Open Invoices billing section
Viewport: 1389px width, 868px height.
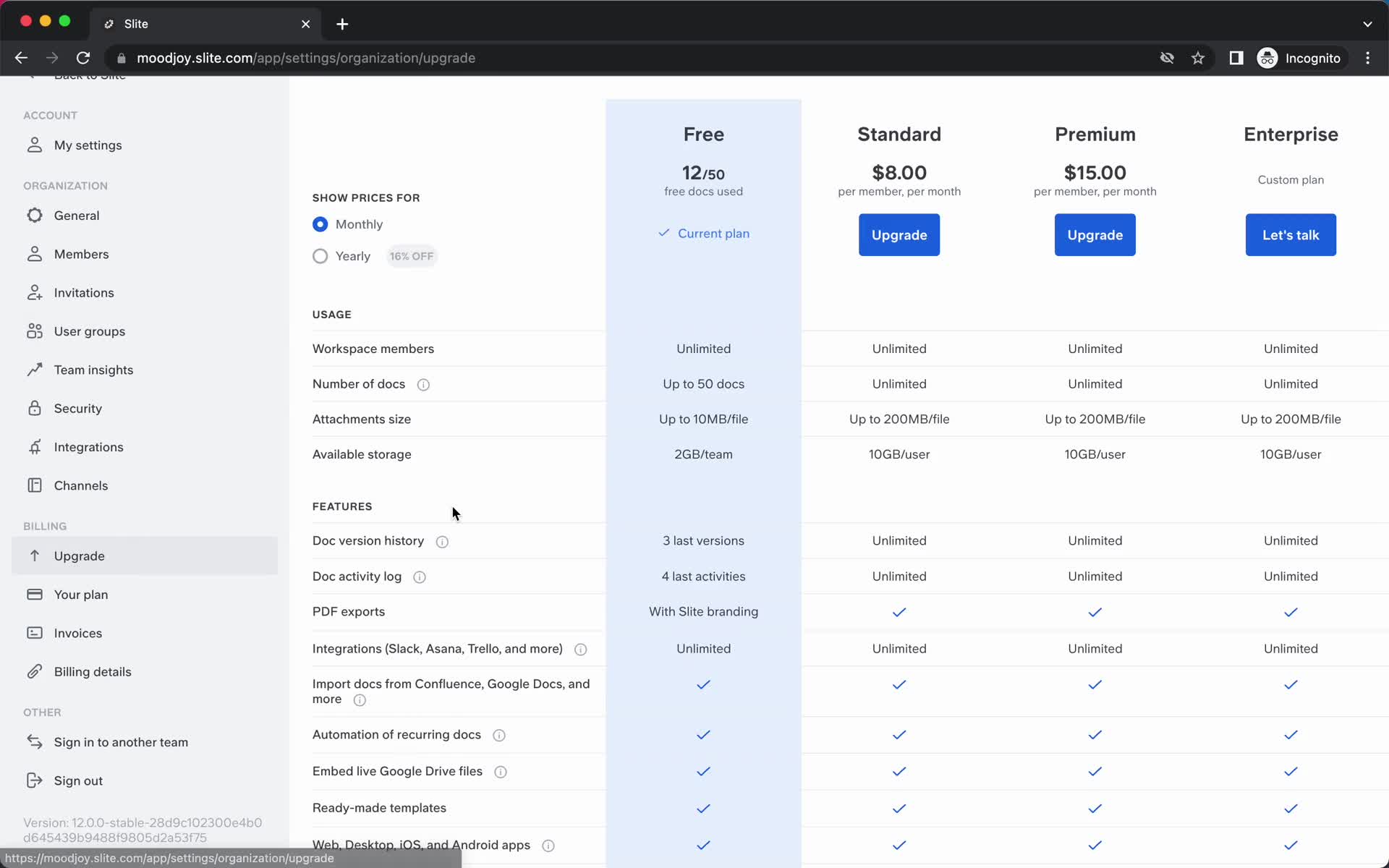[78, 632]
